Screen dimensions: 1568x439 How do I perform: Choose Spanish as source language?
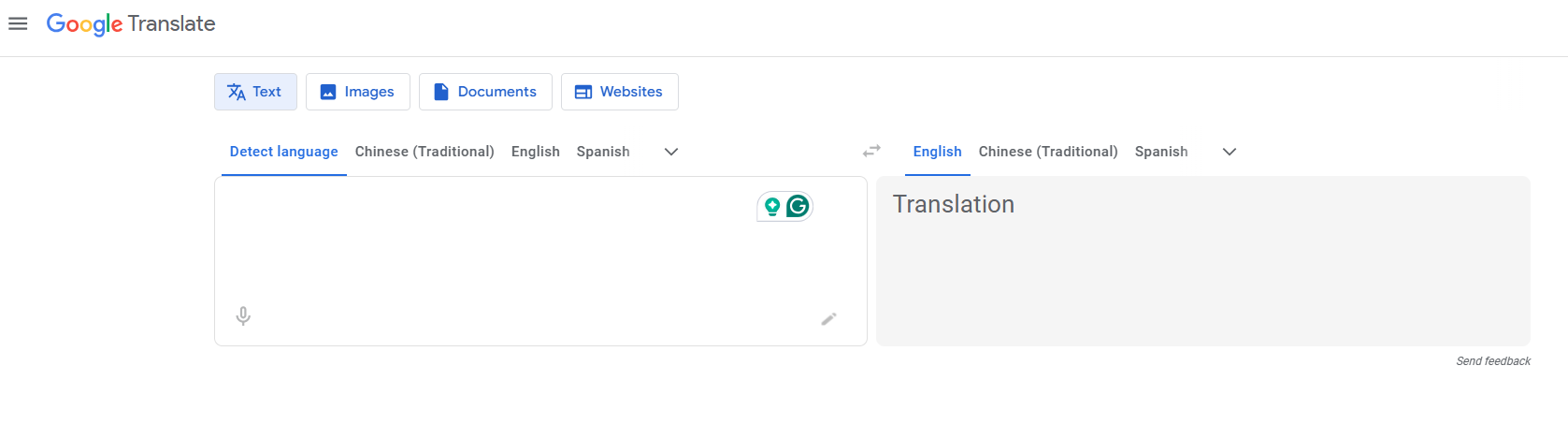coord(603,152)
